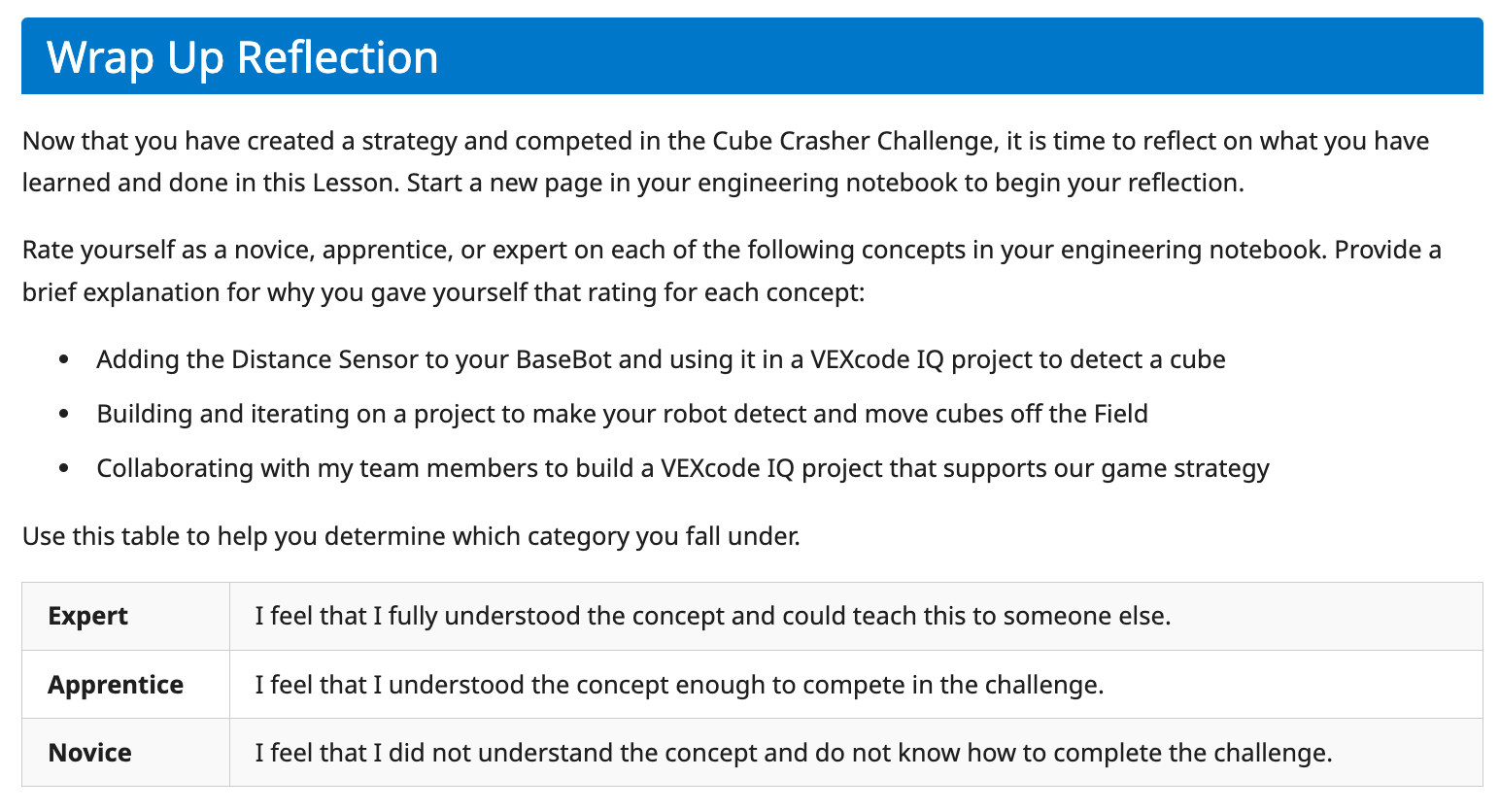The width and height of the screenshot is (1500, 812).
Task: Click the Expert description about teaching someone else
Action: click(712, 616)
